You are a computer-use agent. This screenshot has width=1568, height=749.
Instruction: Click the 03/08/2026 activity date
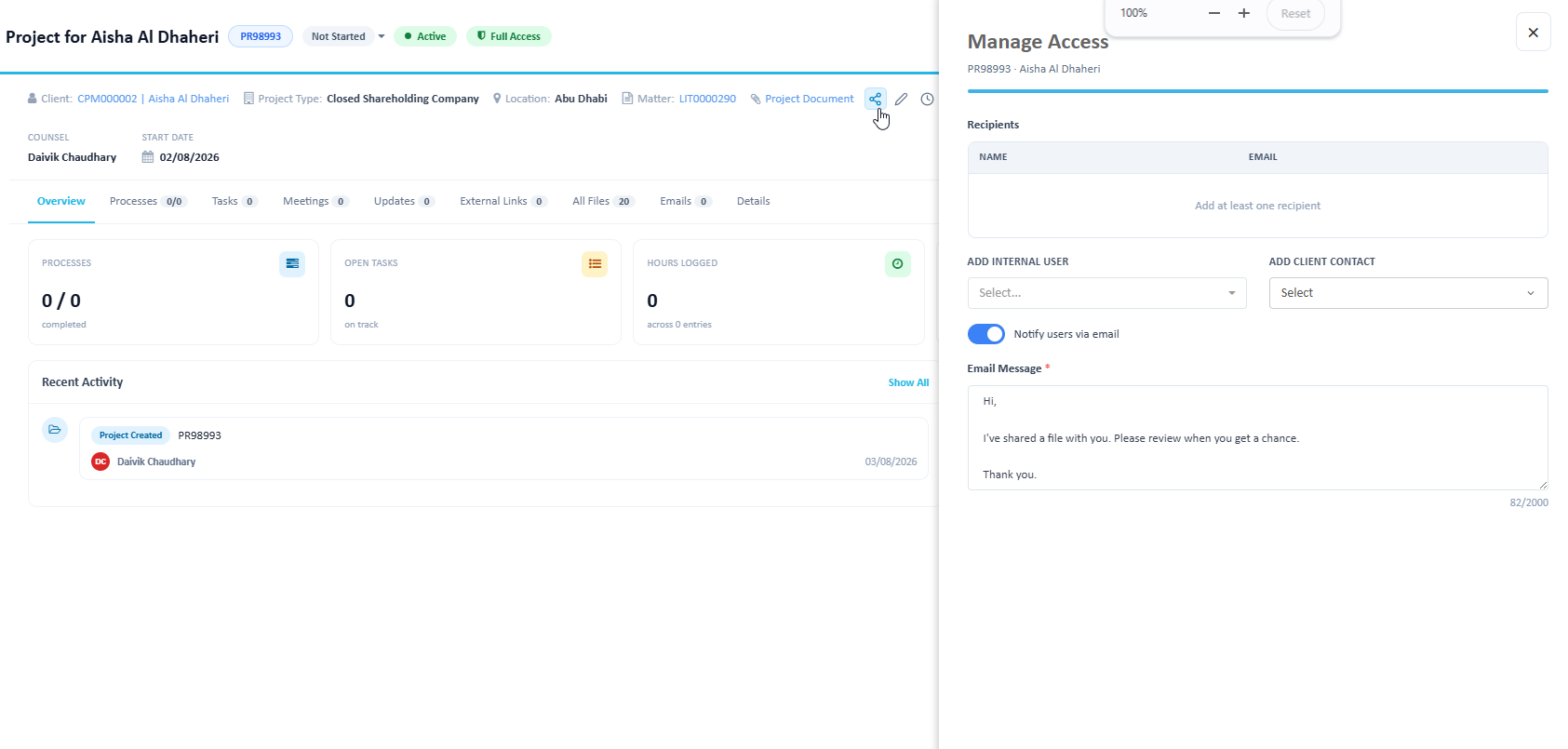pyautogui.click(x=891, y=461)
